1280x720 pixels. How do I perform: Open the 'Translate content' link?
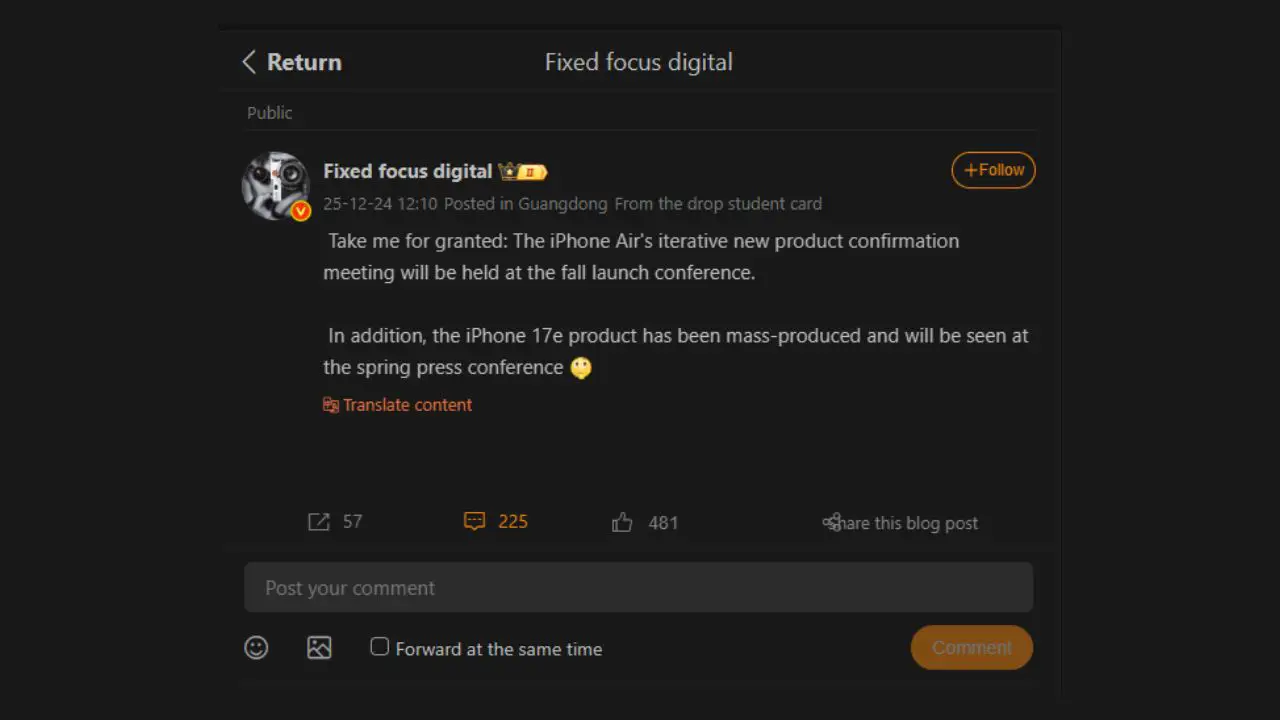coord(407,405)
